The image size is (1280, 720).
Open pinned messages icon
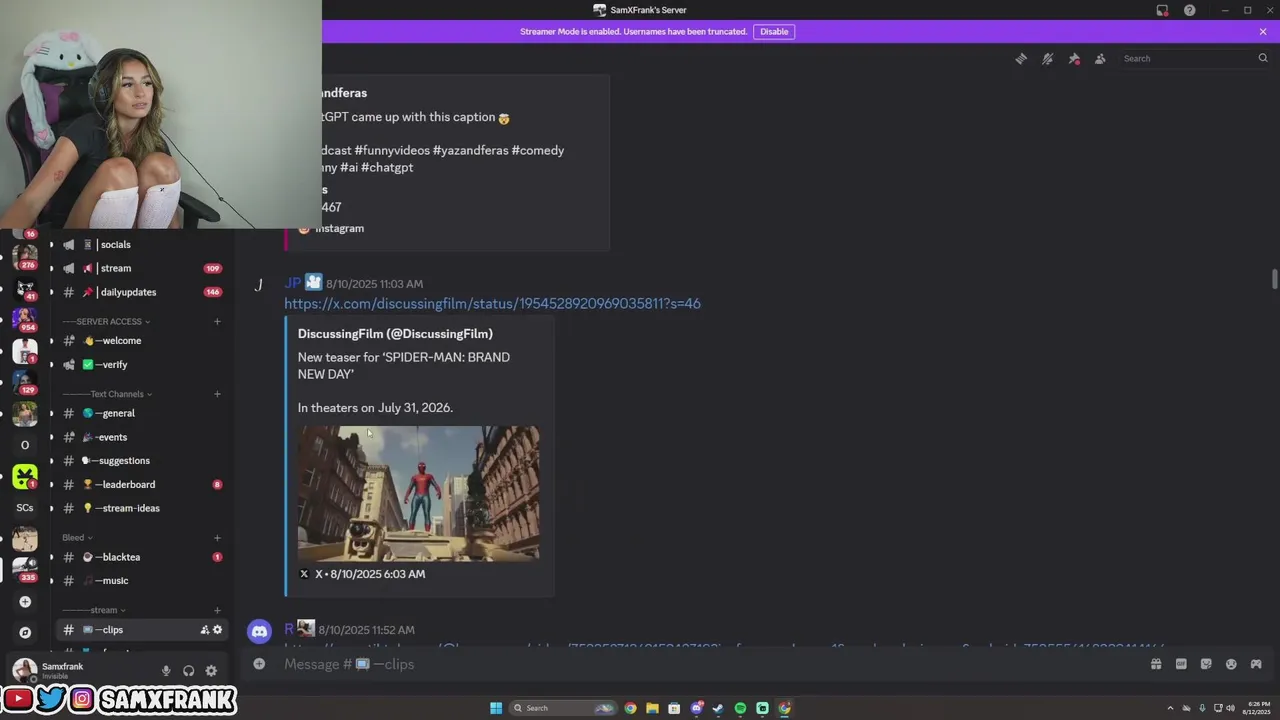tap(1074, 59)
